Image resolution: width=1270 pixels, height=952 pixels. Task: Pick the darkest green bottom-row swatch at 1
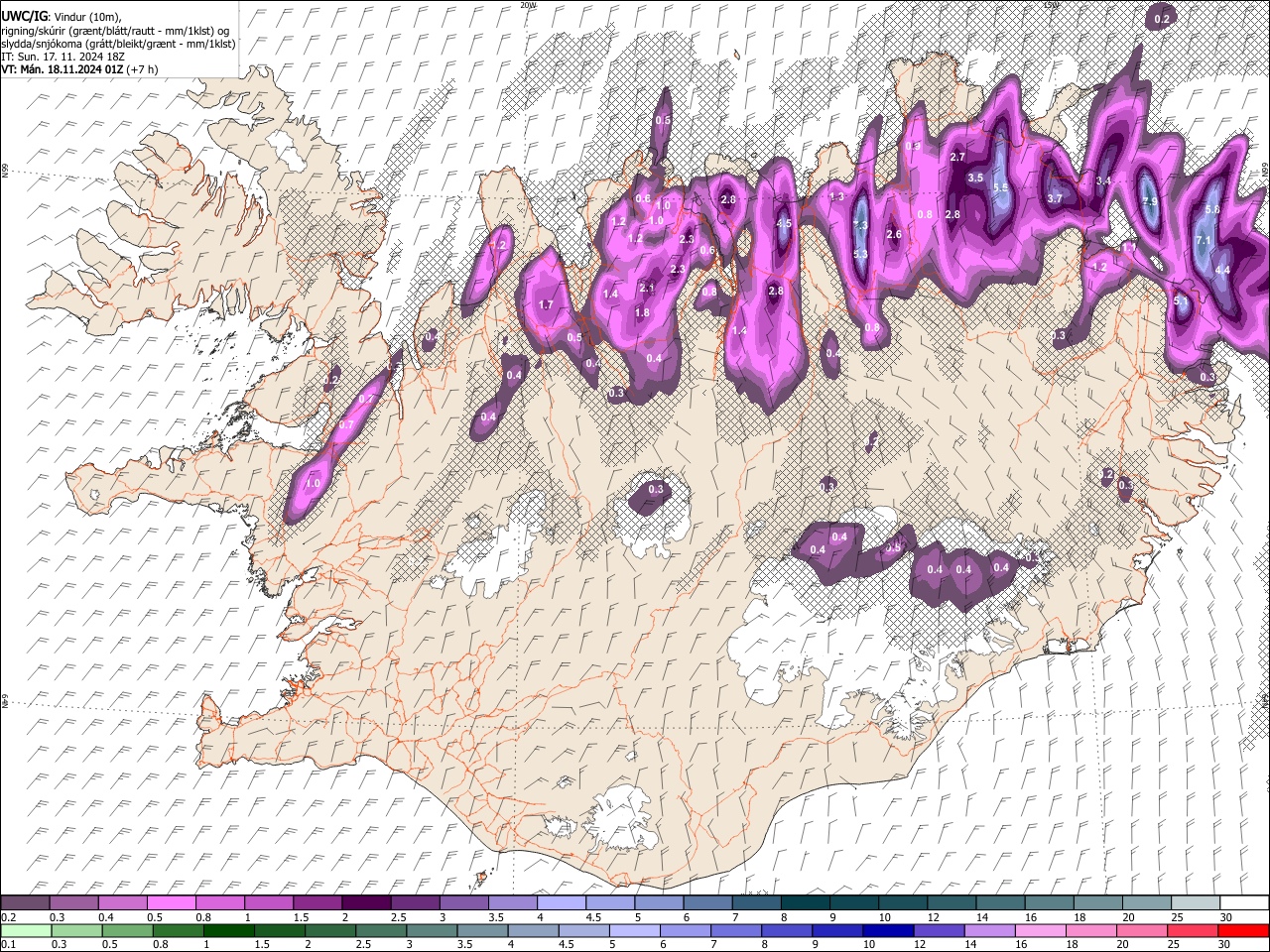[229, 930]
